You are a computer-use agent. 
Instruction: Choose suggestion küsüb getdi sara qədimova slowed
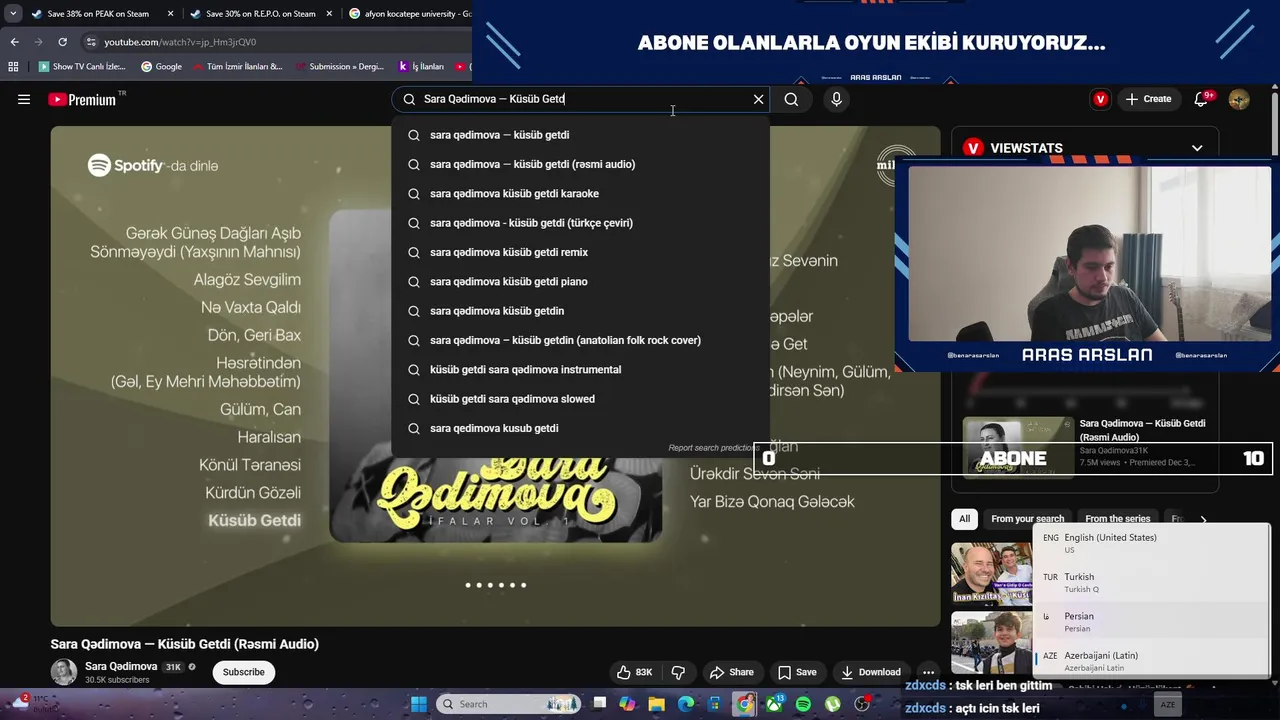(x=581, y=398)
